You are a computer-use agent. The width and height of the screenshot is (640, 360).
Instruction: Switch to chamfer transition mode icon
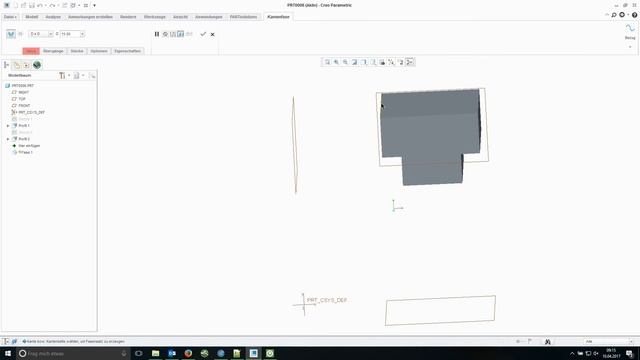tap(20, 34)
